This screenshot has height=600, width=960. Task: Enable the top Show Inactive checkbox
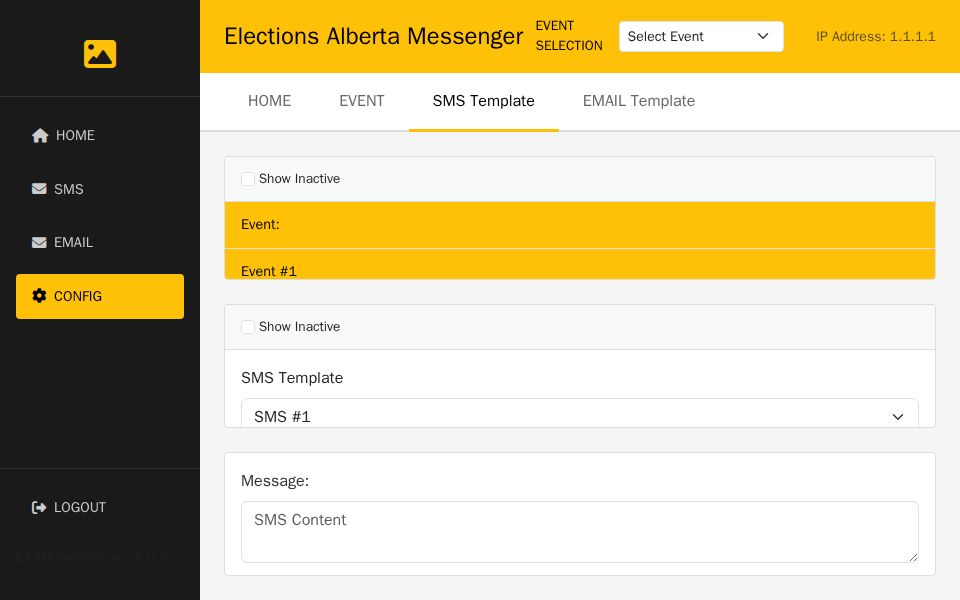pos(248,179)
